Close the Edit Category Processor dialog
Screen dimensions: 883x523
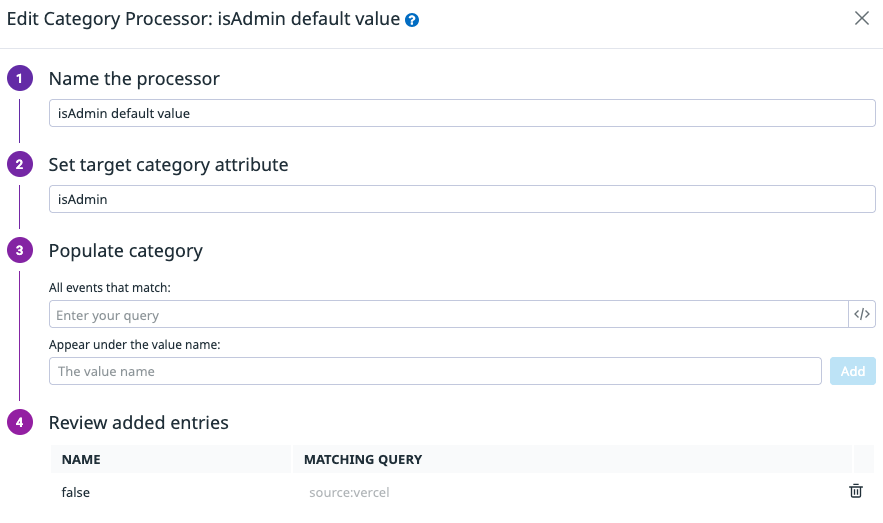click(x=862, y=18)
